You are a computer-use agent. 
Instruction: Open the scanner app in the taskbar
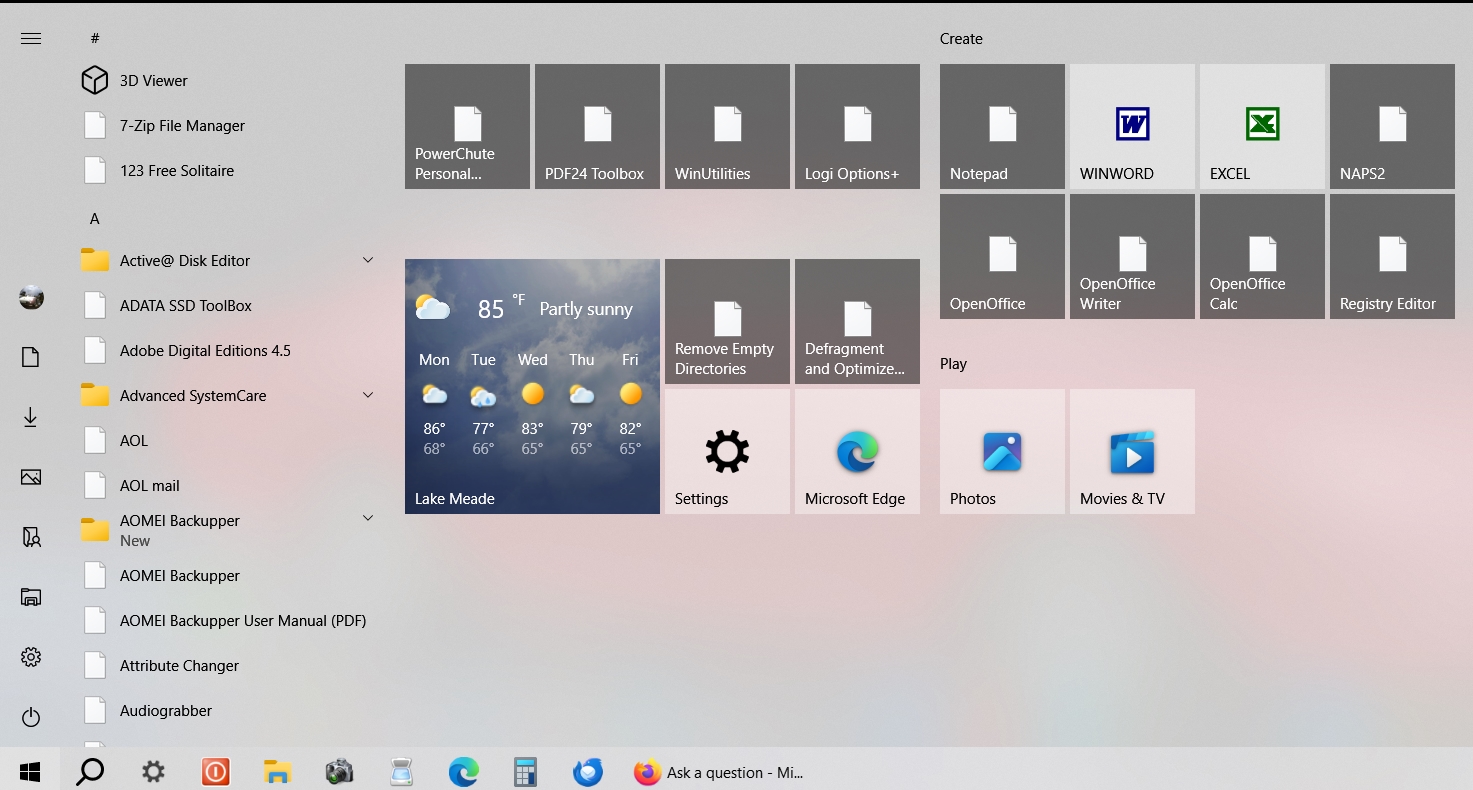[401, 772]
